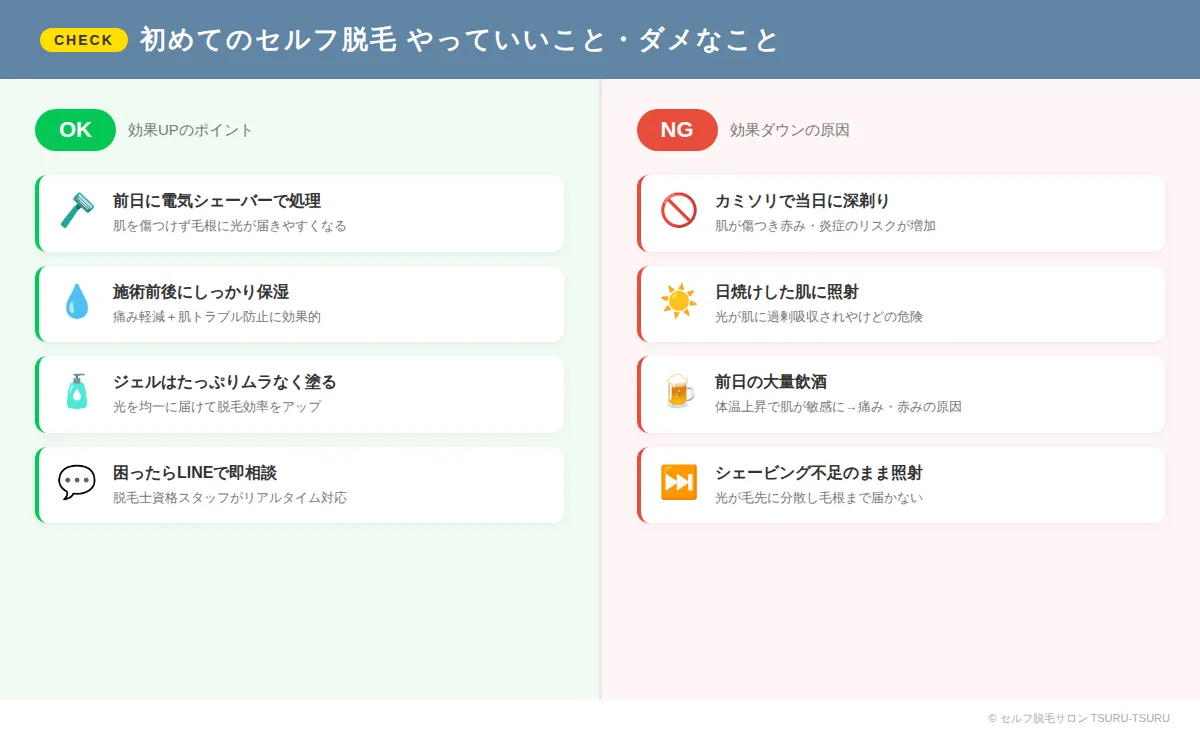This screenshot has width=1200, height=750.
Task: Click the prohibited sign icon on カミソリ card
Action: pos(678,211)
